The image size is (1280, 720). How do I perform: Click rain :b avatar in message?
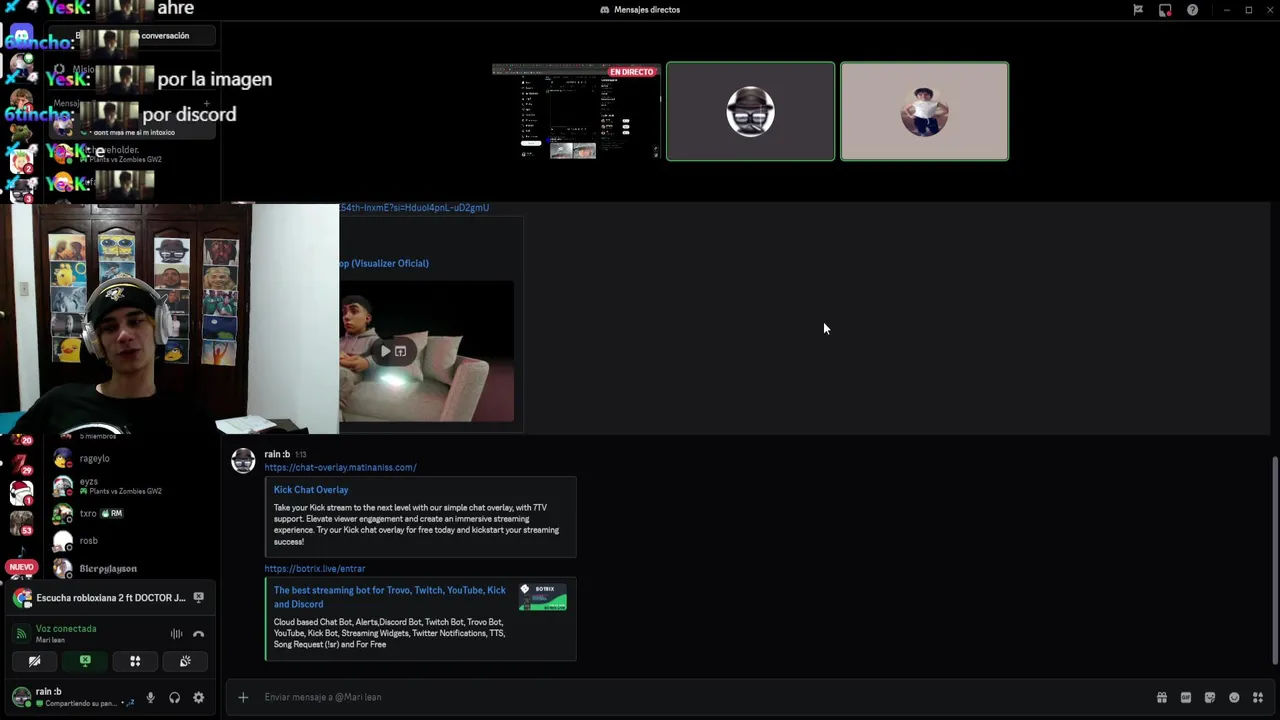243,460
